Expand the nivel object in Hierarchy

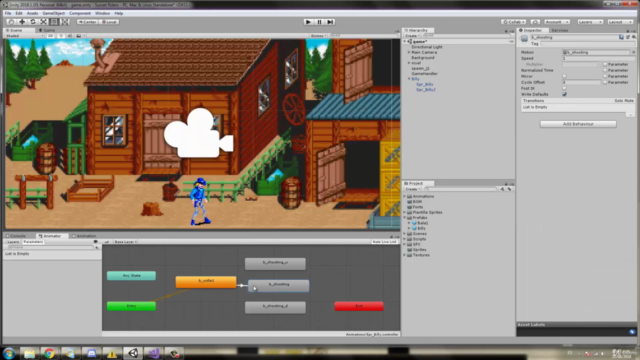coord(409,63)
